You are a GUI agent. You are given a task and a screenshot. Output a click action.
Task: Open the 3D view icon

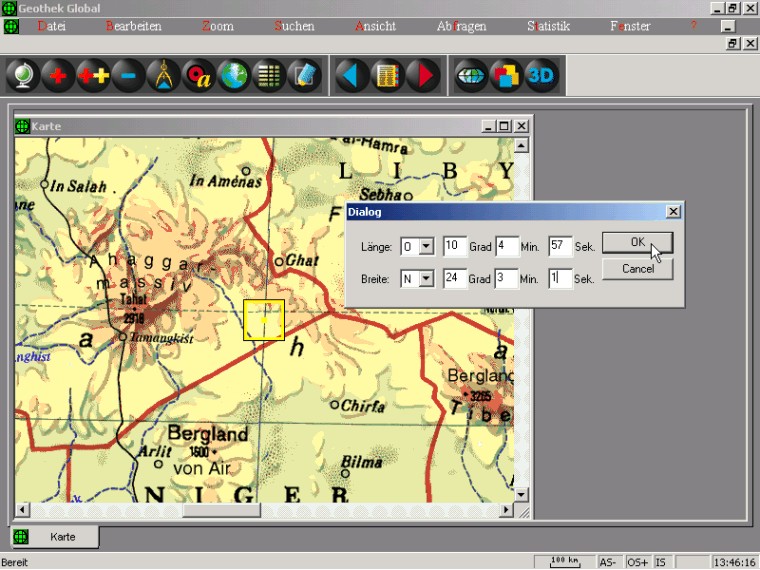(x=541, y=76)
